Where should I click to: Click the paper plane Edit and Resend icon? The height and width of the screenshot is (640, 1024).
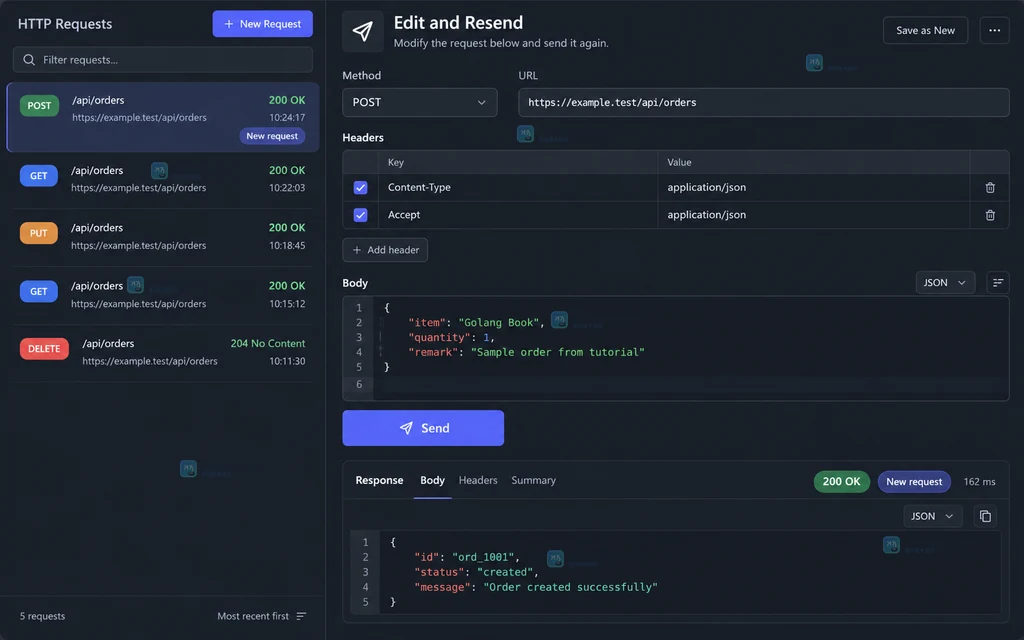(x=362, y=31)
